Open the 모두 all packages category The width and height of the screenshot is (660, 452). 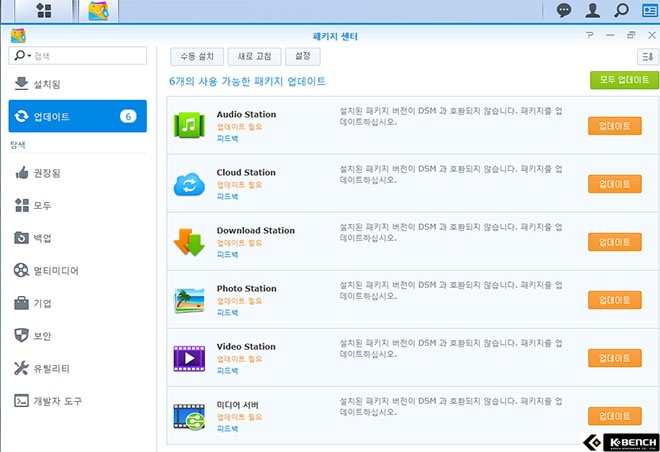tap(77, 205)
